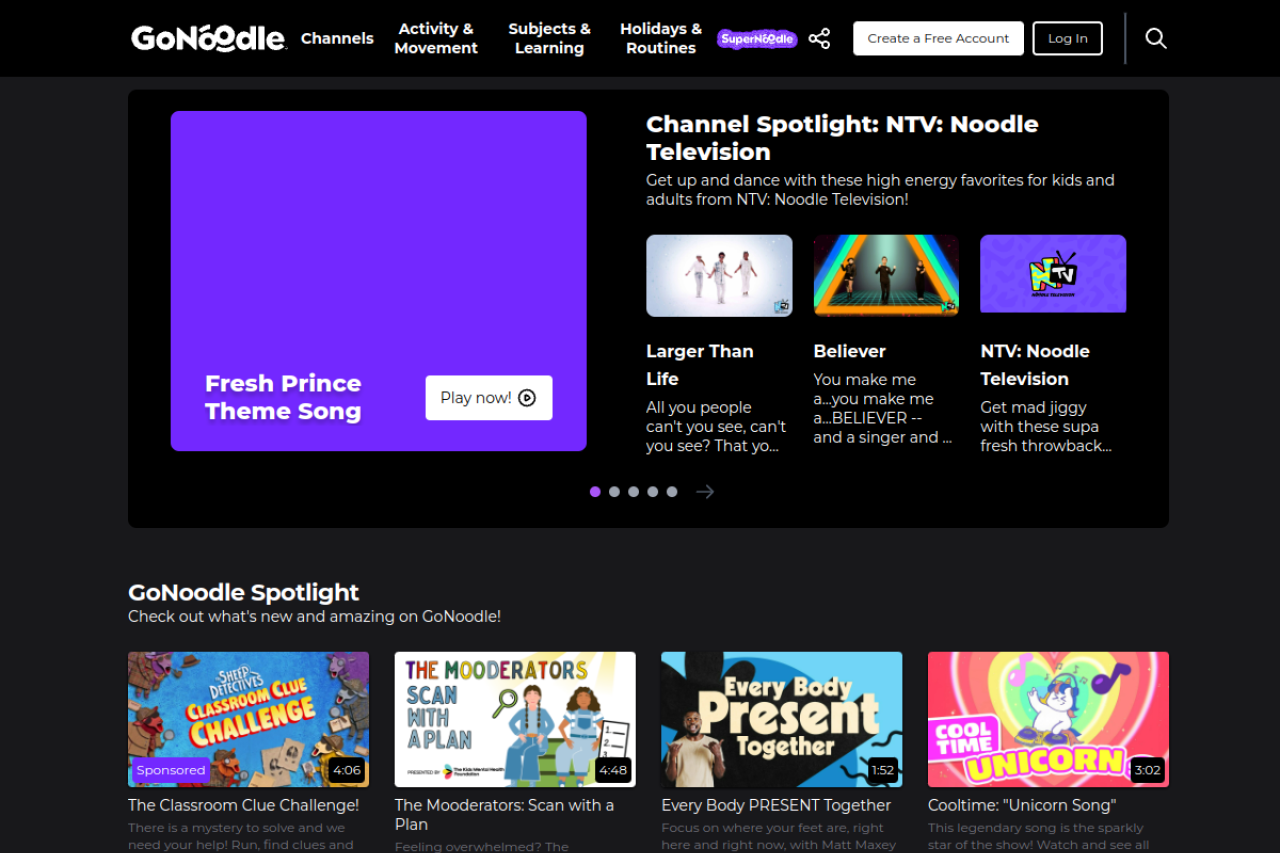This screenshot has width=1280, height=853.
Task: Click the "Get mad jiggy" description
Action: [1046, 427]
